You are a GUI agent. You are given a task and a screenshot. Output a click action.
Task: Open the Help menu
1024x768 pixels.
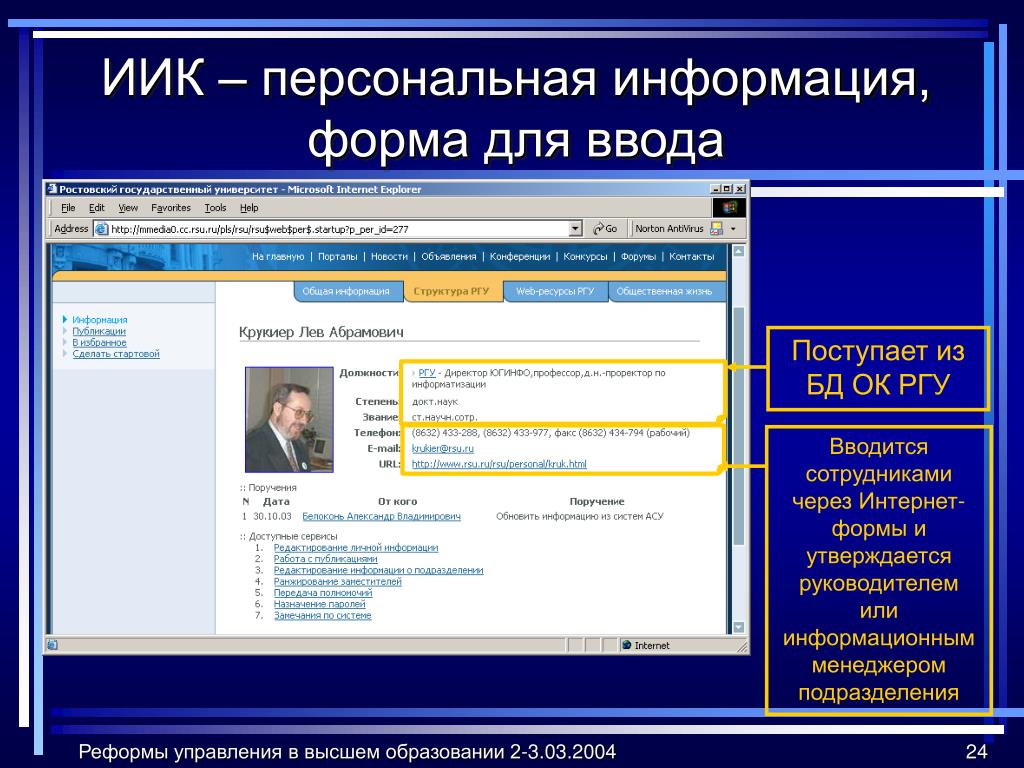tap(249, 208)
